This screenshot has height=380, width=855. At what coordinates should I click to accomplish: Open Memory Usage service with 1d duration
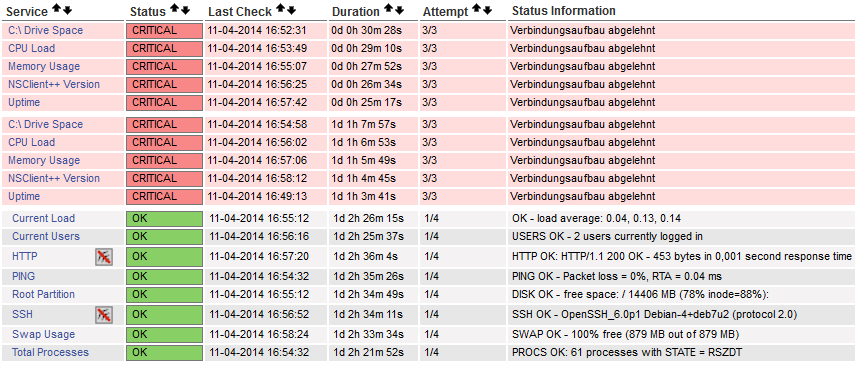44,160
